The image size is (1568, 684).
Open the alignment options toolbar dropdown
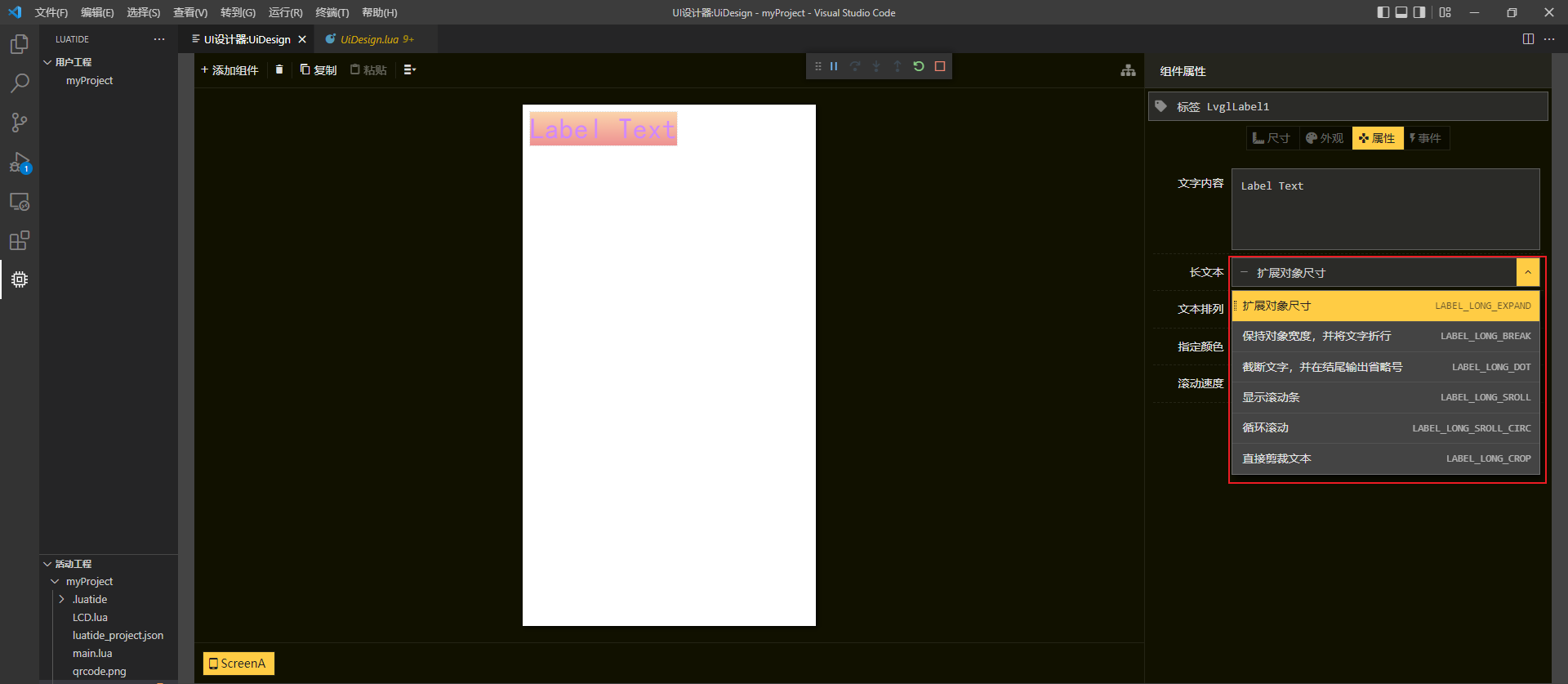click(x=410, y=69)
